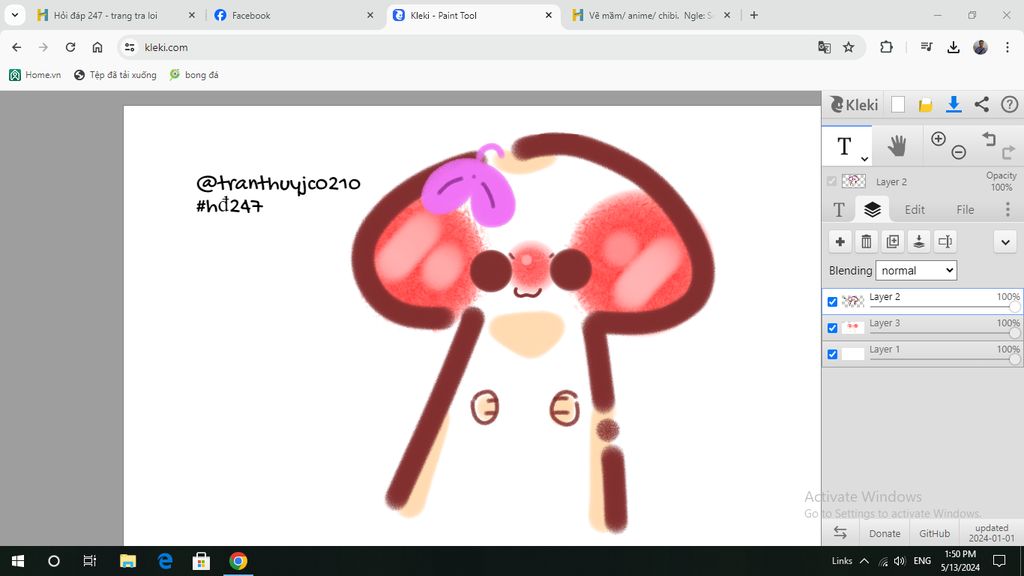Open Home.vn bookmark
This screenshot has height=576, width=1024.
coord(35,74)
